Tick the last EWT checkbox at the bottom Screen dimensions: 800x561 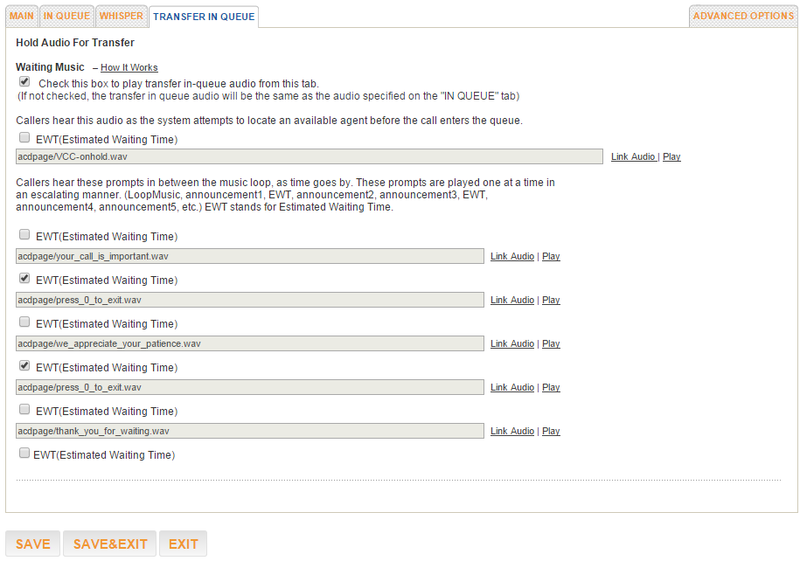(24, 453)
